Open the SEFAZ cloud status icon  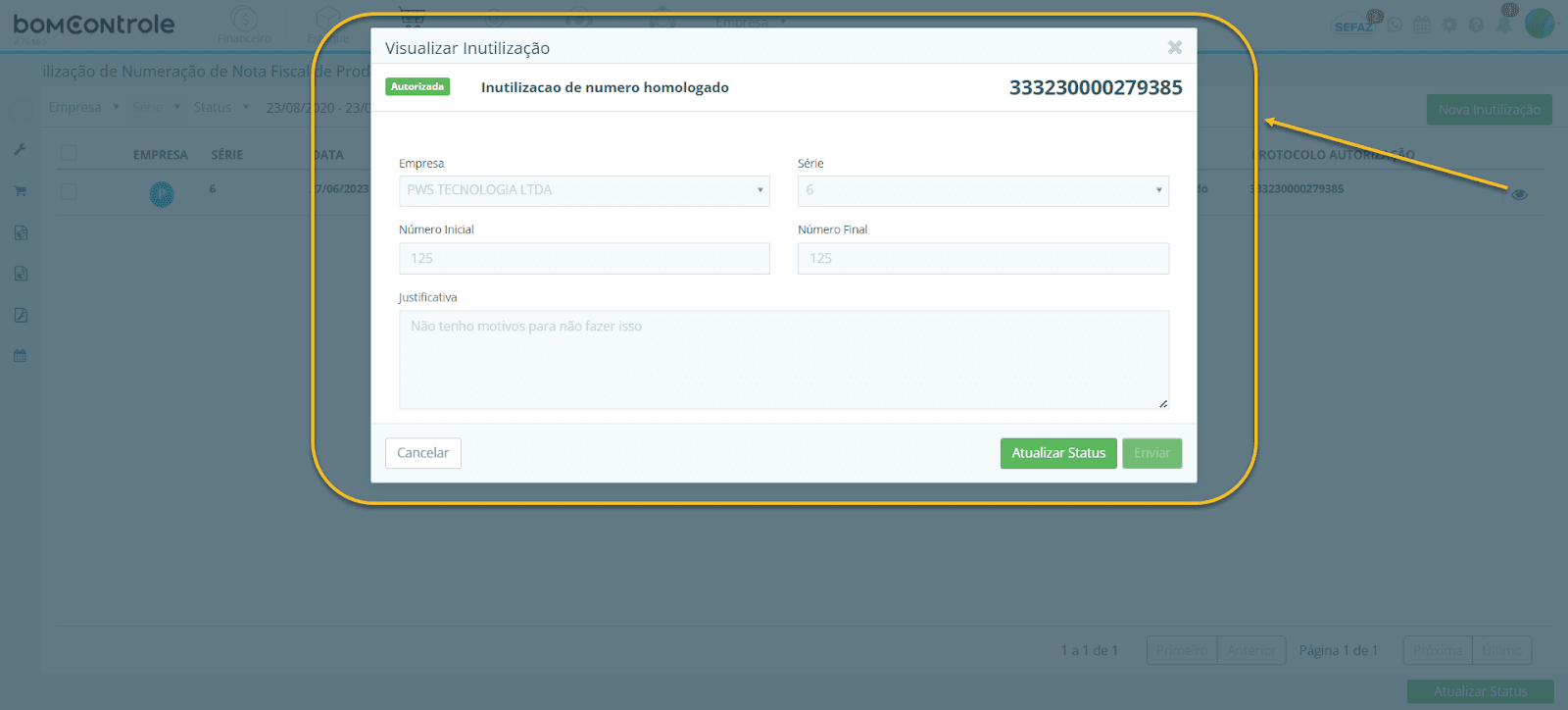(1356, 23)
